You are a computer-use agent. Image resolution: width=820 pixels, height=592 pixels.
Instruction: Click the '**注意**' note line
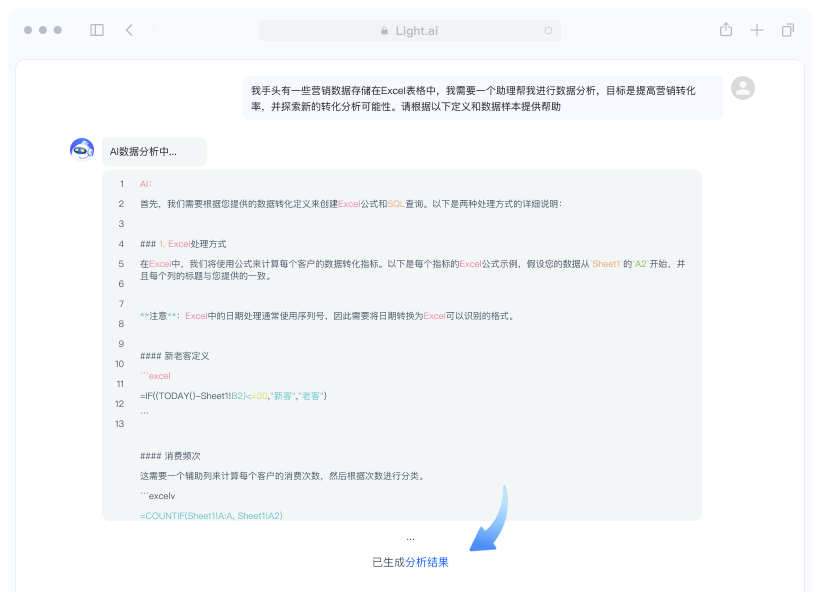[x=327, y=316]
